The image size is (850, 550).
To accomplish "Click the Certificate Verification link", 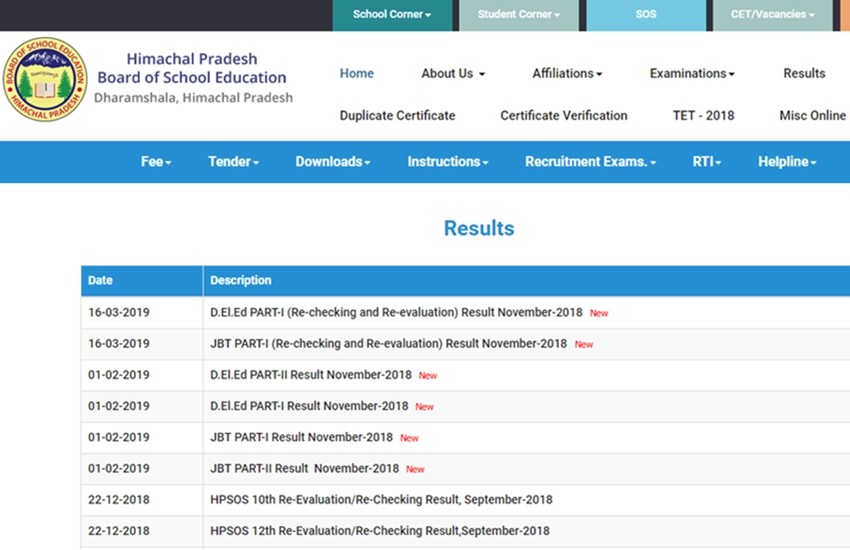I will [x=564, y=115].
